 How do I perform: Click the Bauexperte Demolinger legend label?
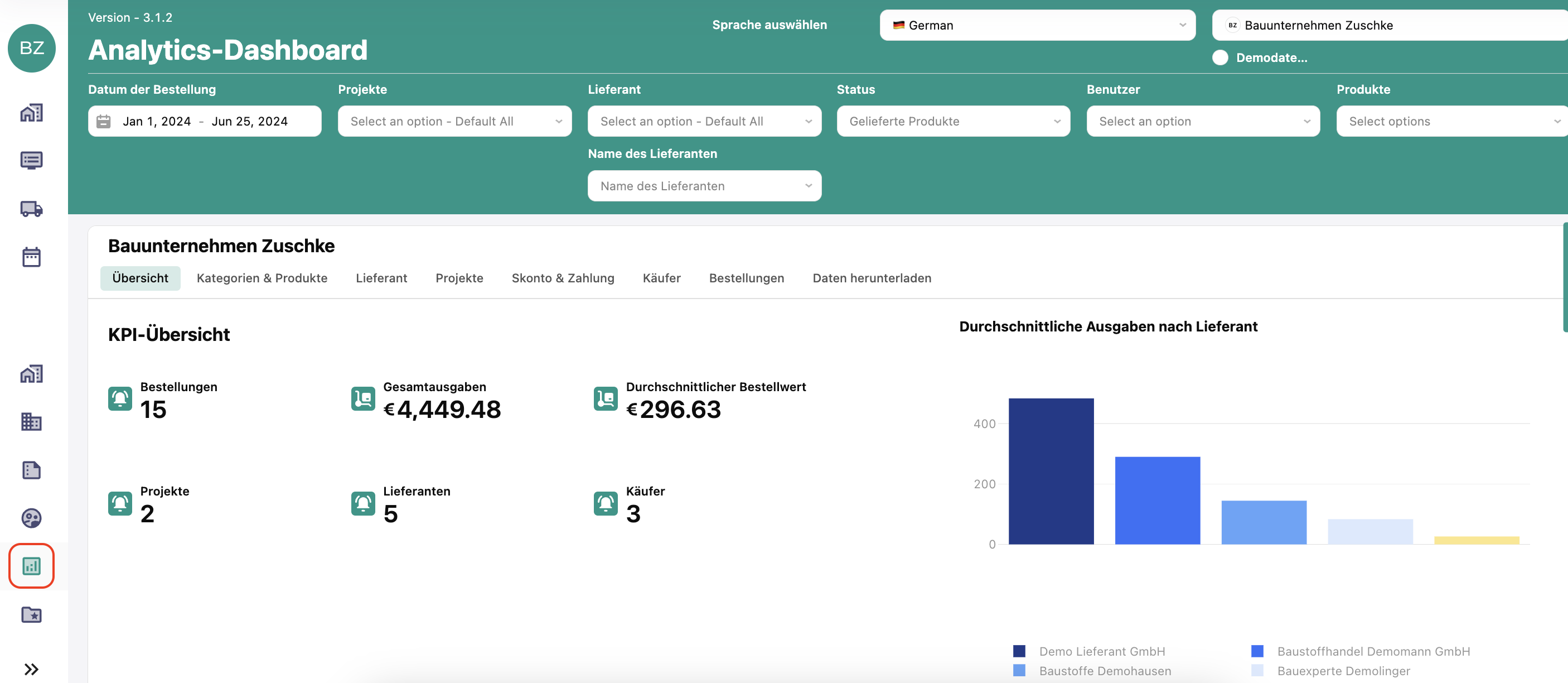tap(1343, 670)
